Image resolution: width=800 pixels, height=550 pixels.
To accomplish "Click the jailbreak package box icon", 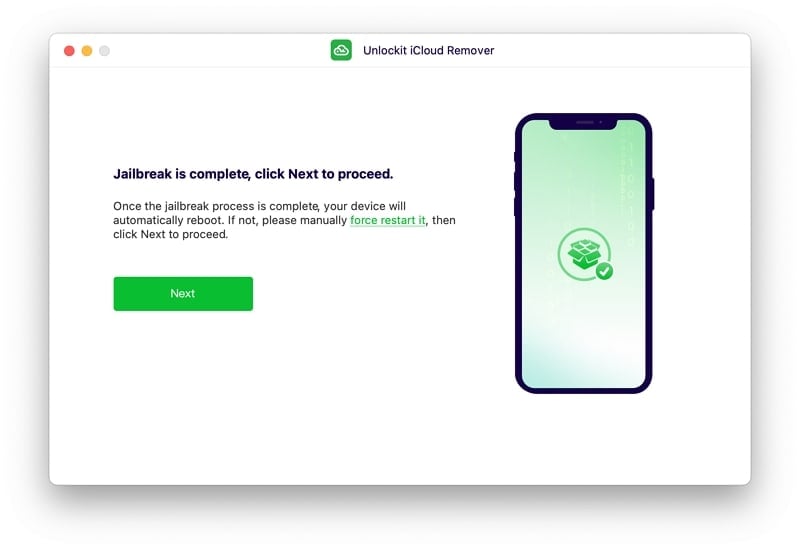I will tap(583, 254).
